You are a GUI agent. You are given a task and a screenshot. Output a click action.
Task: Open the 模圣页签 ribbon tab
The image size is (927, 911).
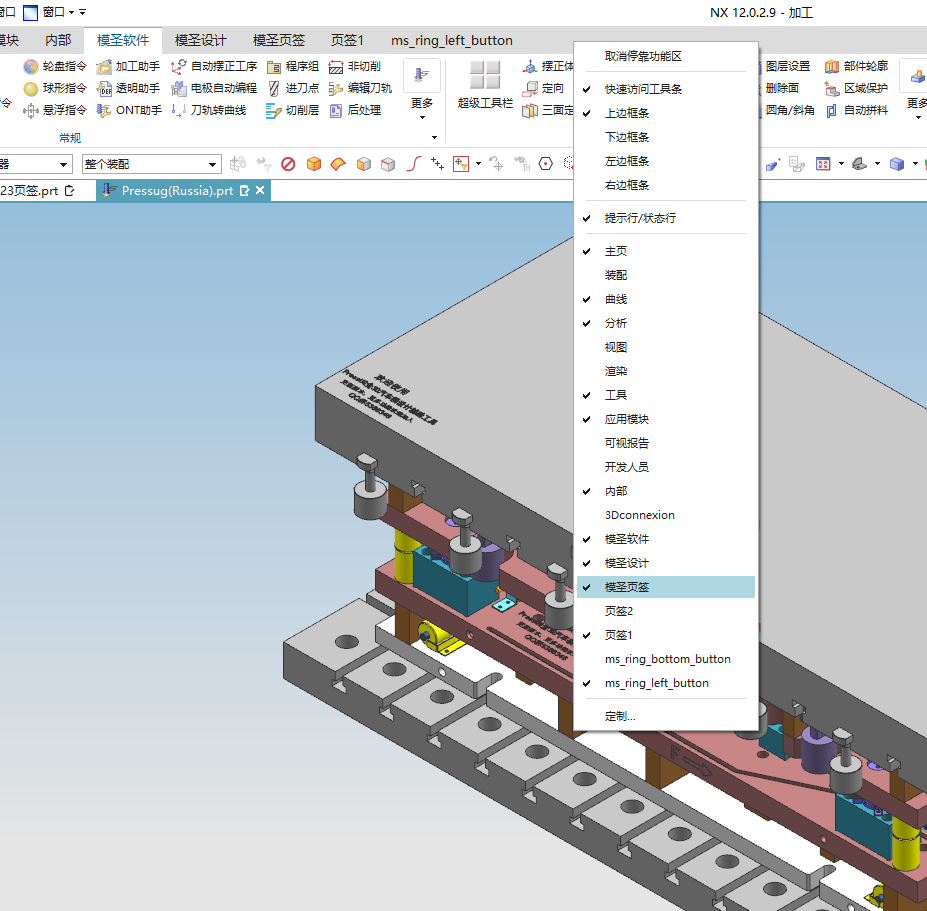278,40
